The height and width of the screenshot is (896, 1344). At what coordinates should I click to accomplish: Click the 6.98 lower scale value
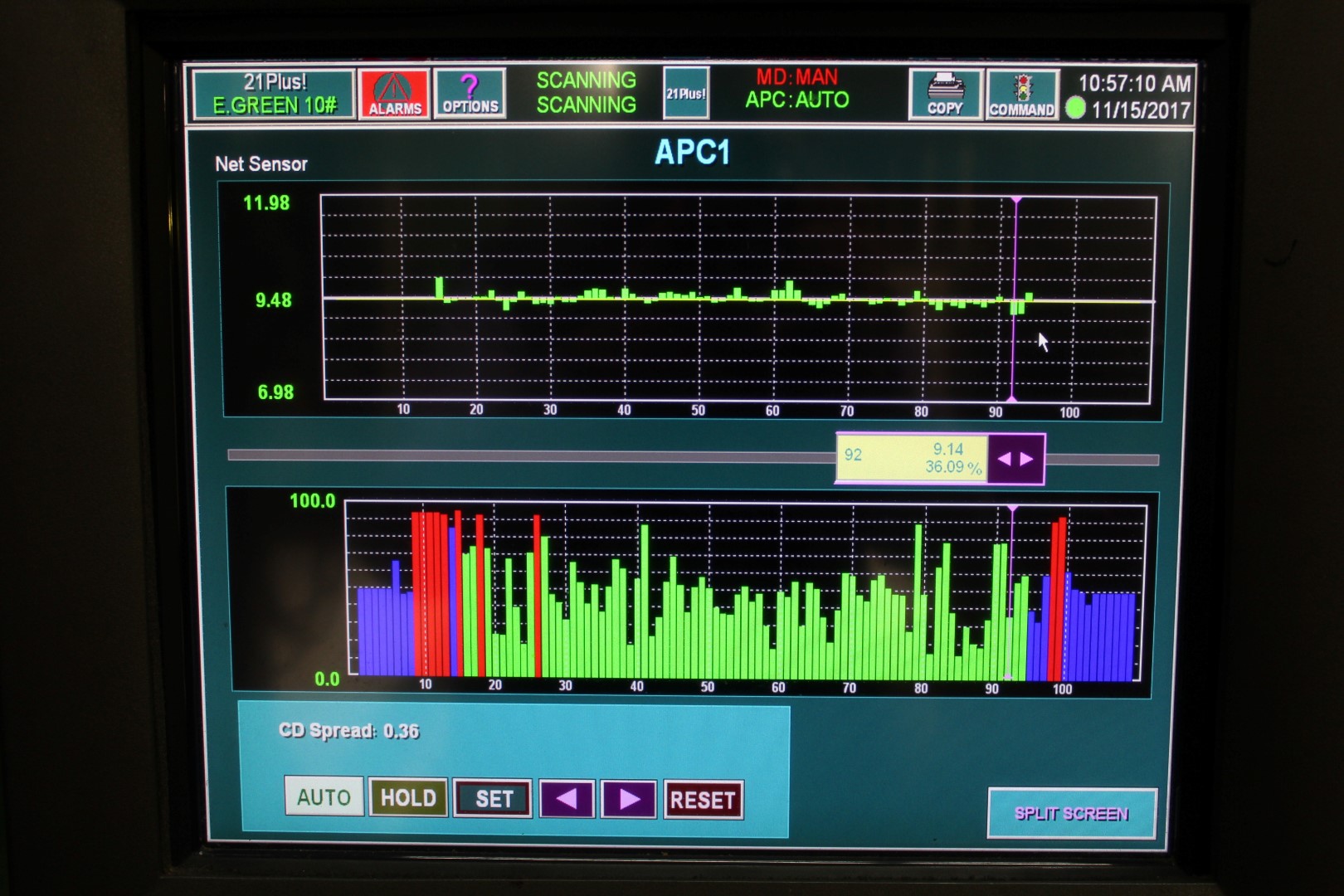(x=275, y=392)
